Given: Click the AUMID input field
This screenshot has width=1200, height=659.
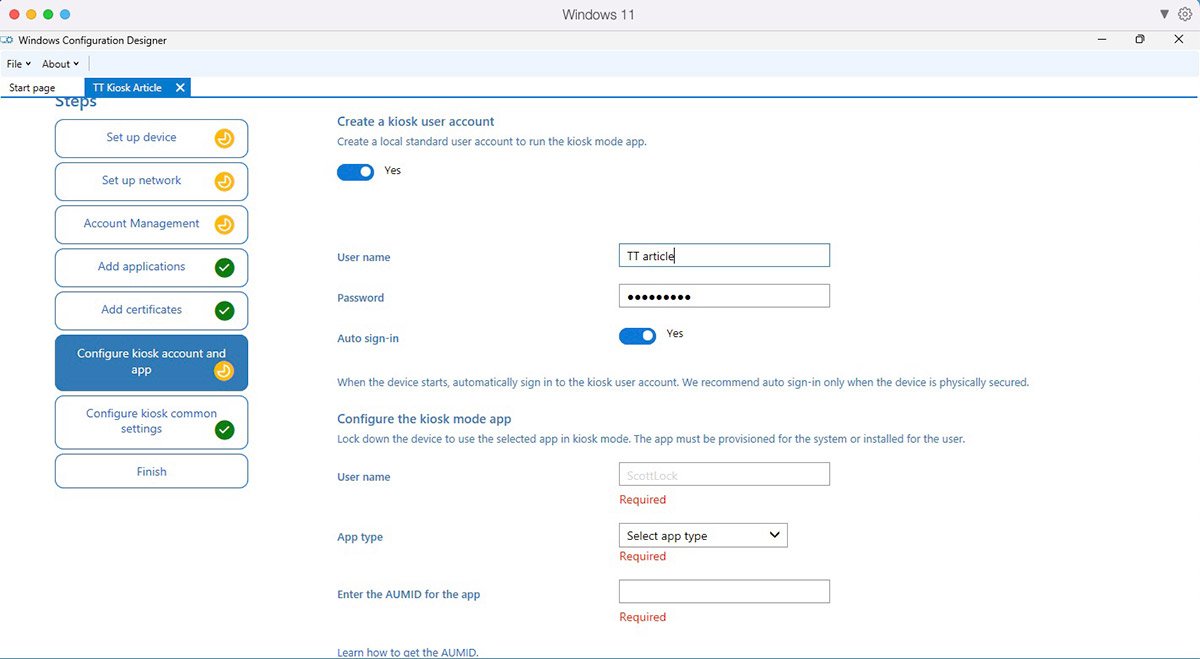Looking at the screenshot, I should point(724,591).
